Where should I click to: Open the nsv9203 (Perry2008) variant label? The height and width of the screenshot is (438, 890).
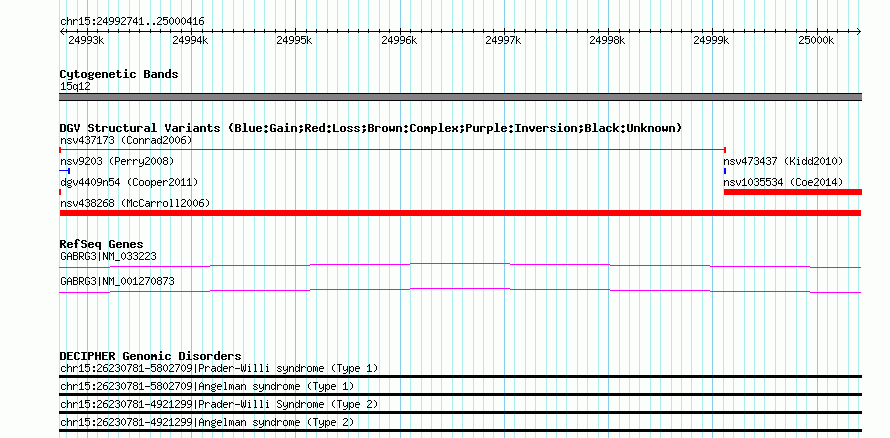point(117,161)
